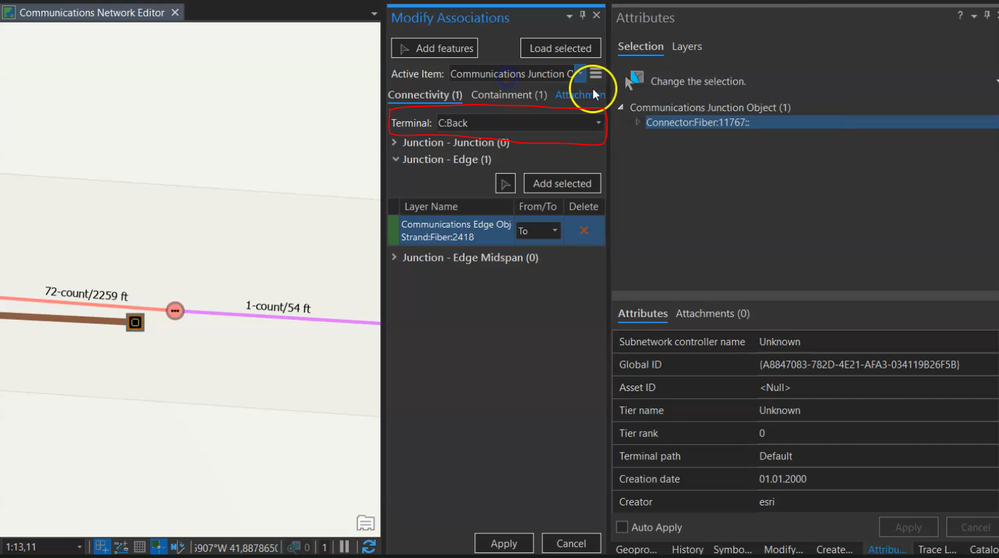Screen dimensions: 999x558
Task: Click the north-arrow direction icon in status bar
Action: pyautogui.click(x=177, y=547)
